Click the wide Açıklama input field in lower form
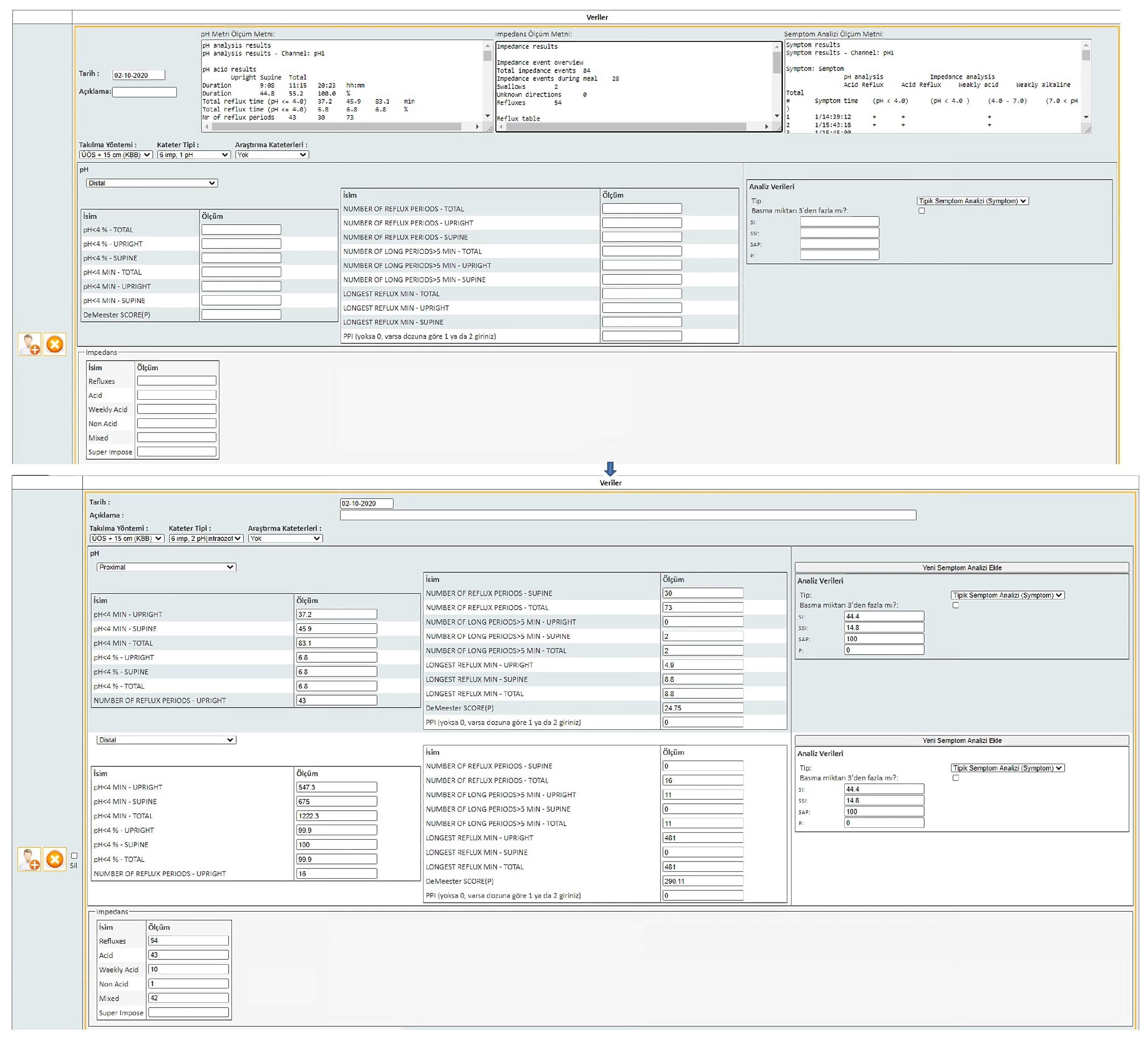The image size is (1148, 1041). (x=628, y=515)
